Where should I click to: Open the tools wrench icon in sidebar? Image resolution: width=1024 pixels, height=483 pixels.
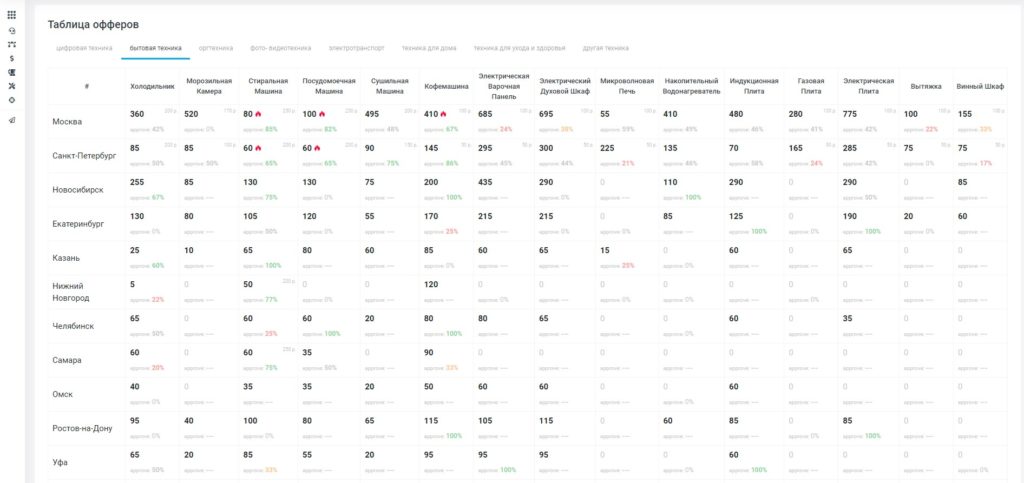coord(12,86)
